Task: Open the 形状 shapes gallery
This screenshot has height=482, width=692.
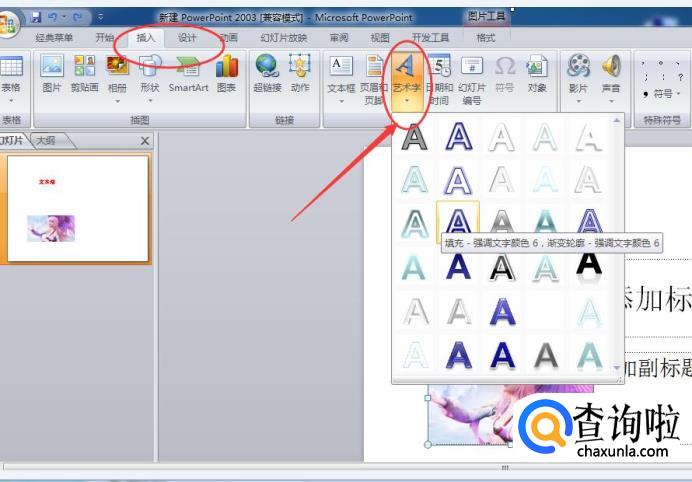Action: pos(150,72)
